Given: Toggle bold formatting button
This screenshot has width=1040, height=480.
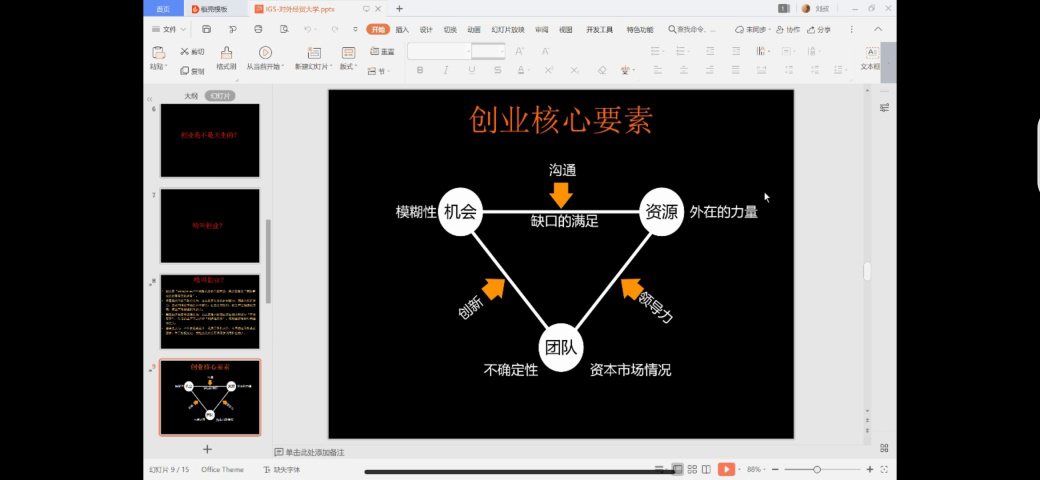Looking at the screenshot, I should pos(419,70).
